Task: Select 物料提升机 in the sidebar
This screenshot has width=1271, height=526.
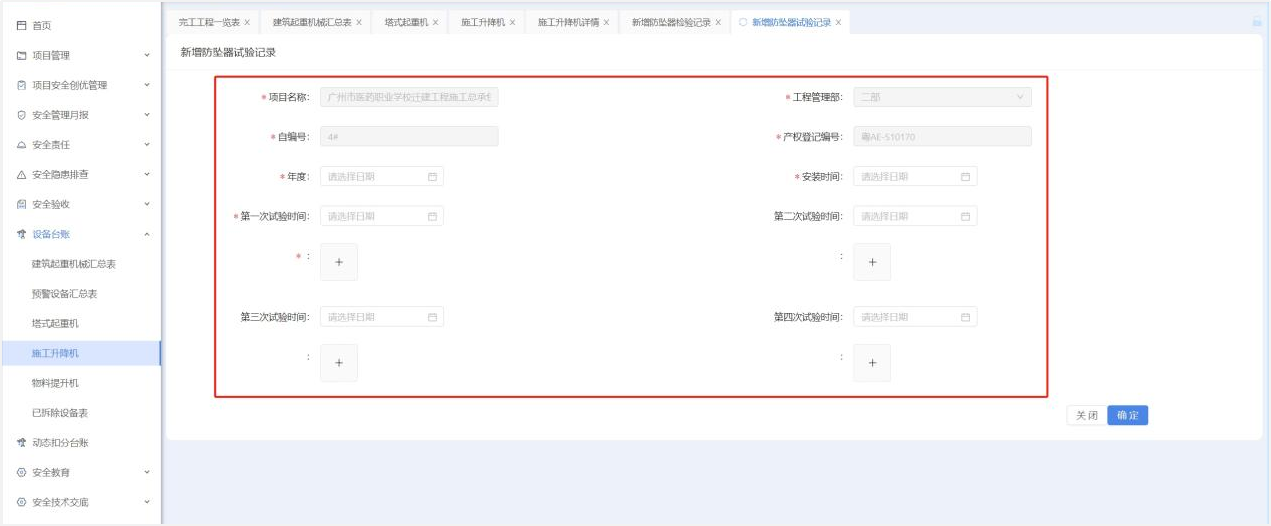Action: [x=55, y=383]
